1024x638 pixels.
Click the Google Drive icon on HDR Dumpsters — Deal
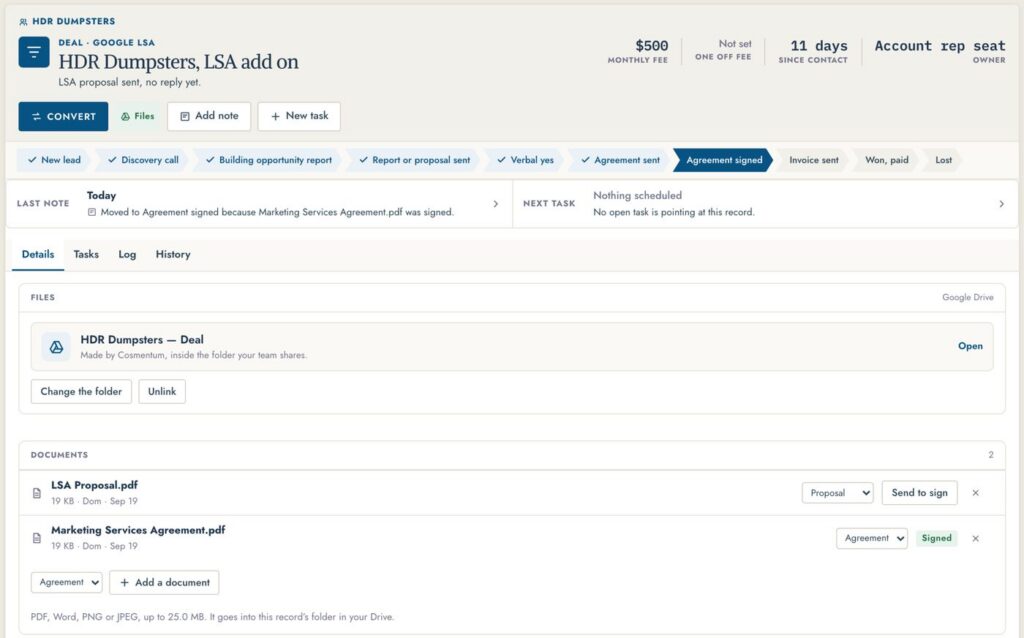tap(56, 347)
